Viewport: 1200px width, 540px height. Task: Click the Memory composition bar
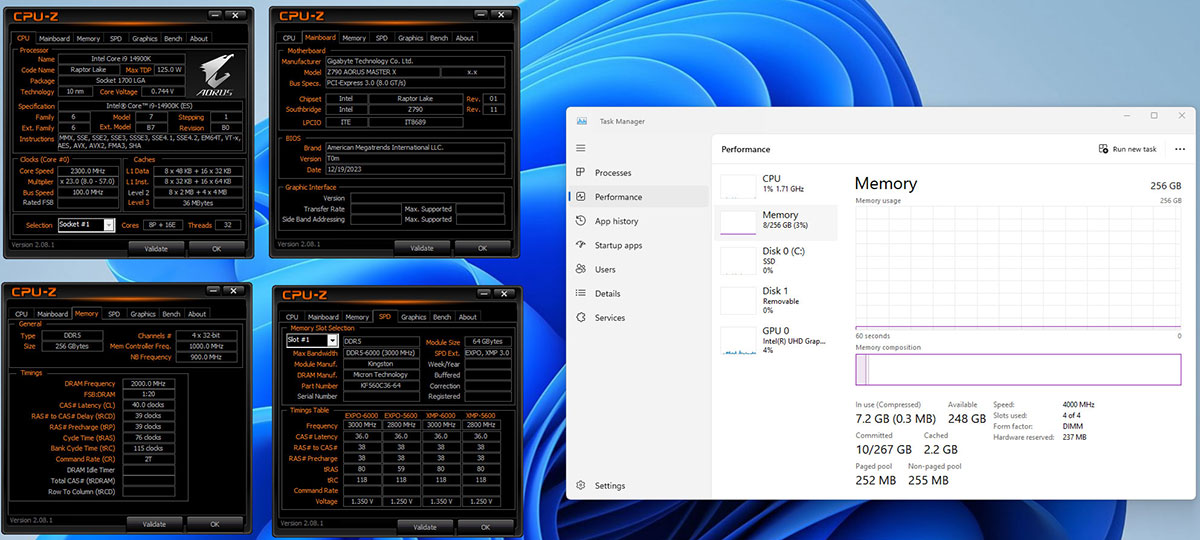click(1018, 370)
